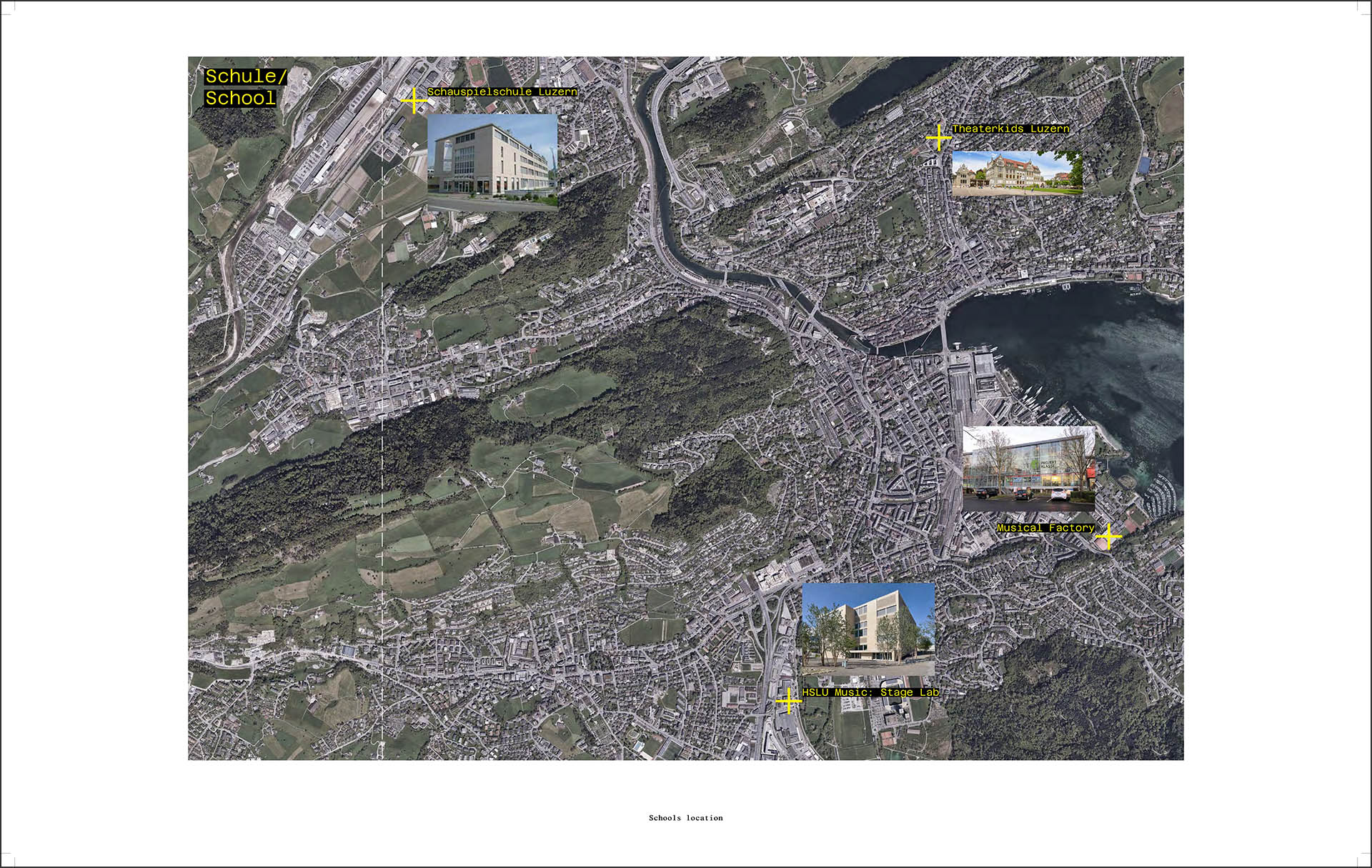Select the 'Schauspielschule Luzern' label
Viewport: 1372px width, 868px height.
[x=502, y=92]
